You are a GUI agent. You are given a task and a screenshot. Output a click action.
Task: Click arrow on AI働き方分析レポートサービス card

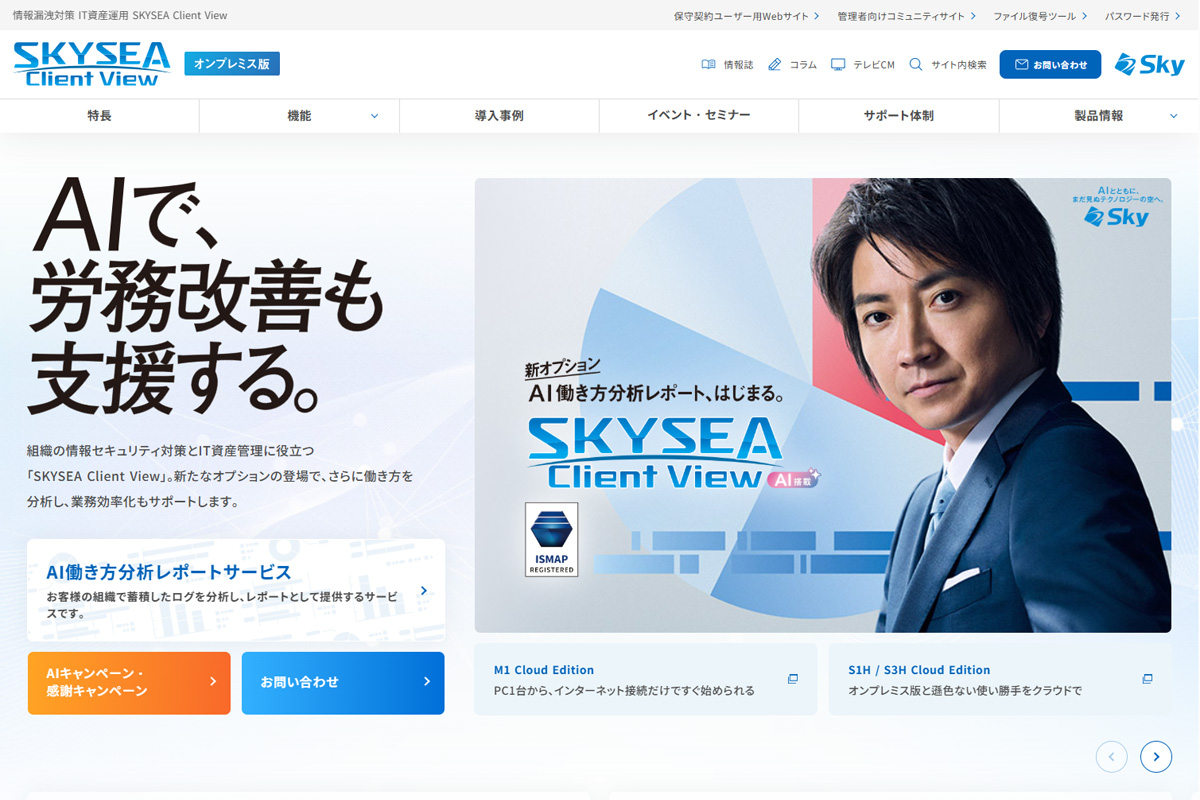tap(424, 591)
